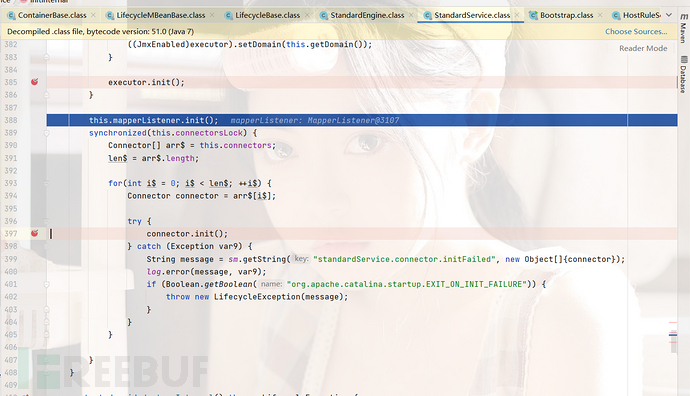Click the Choose Sources... link
This screenshot has height=396, width=690.
tap(636, 32)
